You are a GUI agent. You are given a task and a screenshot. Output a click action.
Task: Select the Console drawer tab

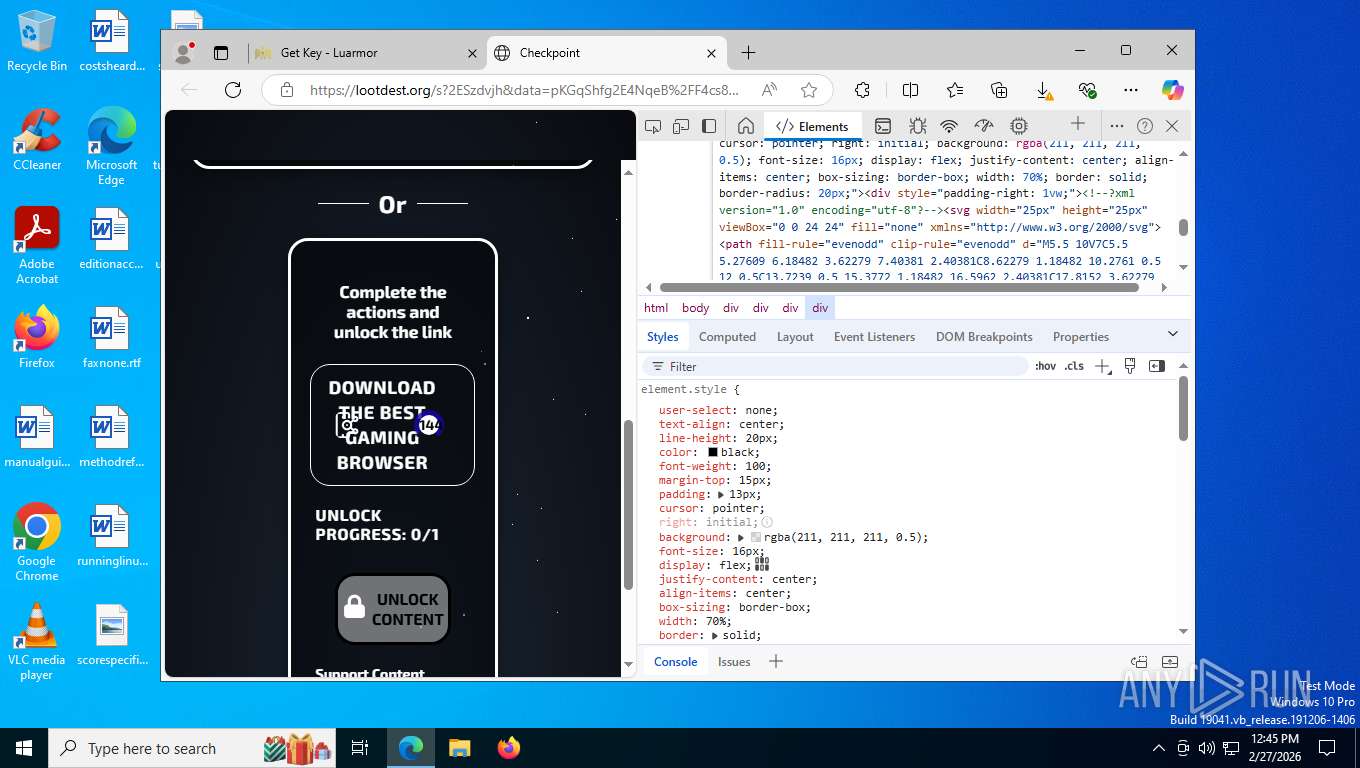675,661
